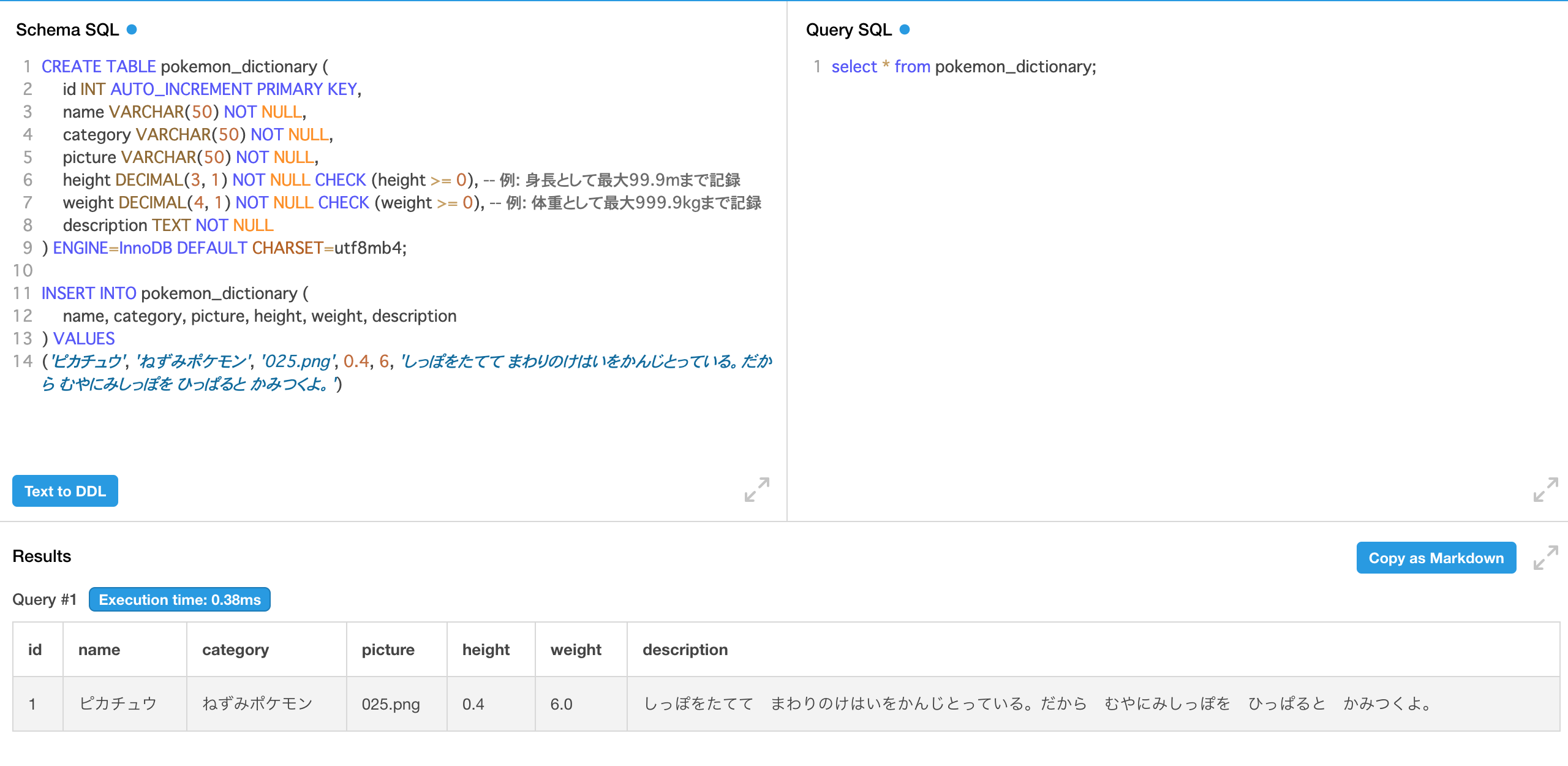Select the description cell starting 'しっぽをたてて'

tap(1093, 703)
